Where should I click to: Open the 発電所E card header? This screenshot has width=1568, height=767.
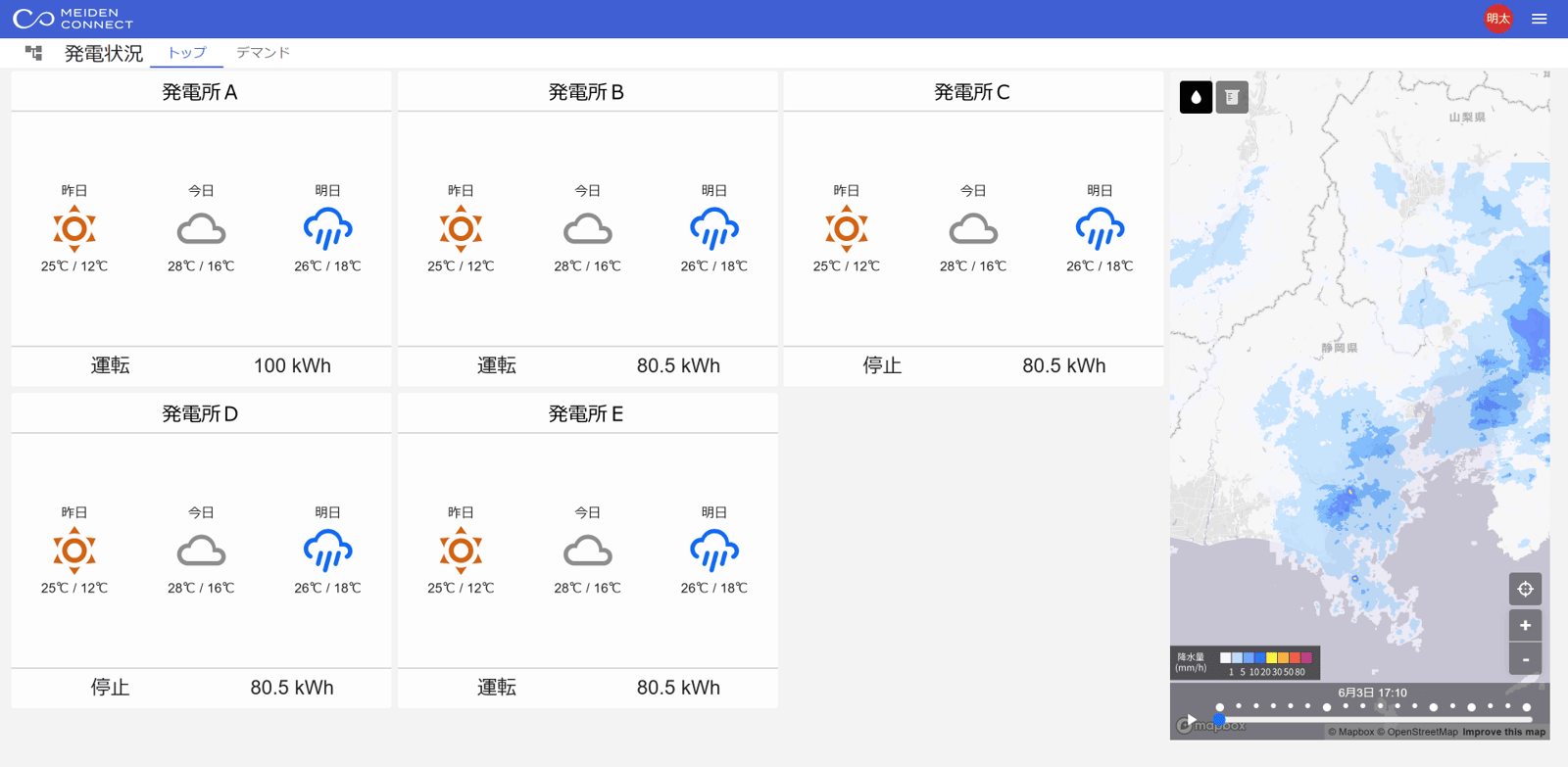[x=587, y=414]
